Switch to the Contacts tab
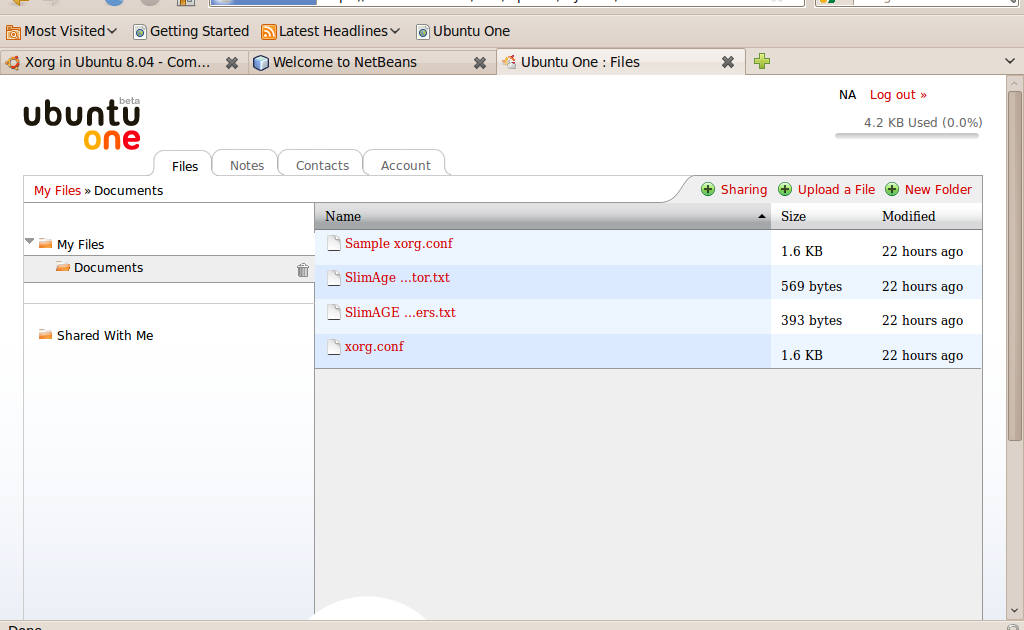Screen dimensions: 1024x630 323,165
